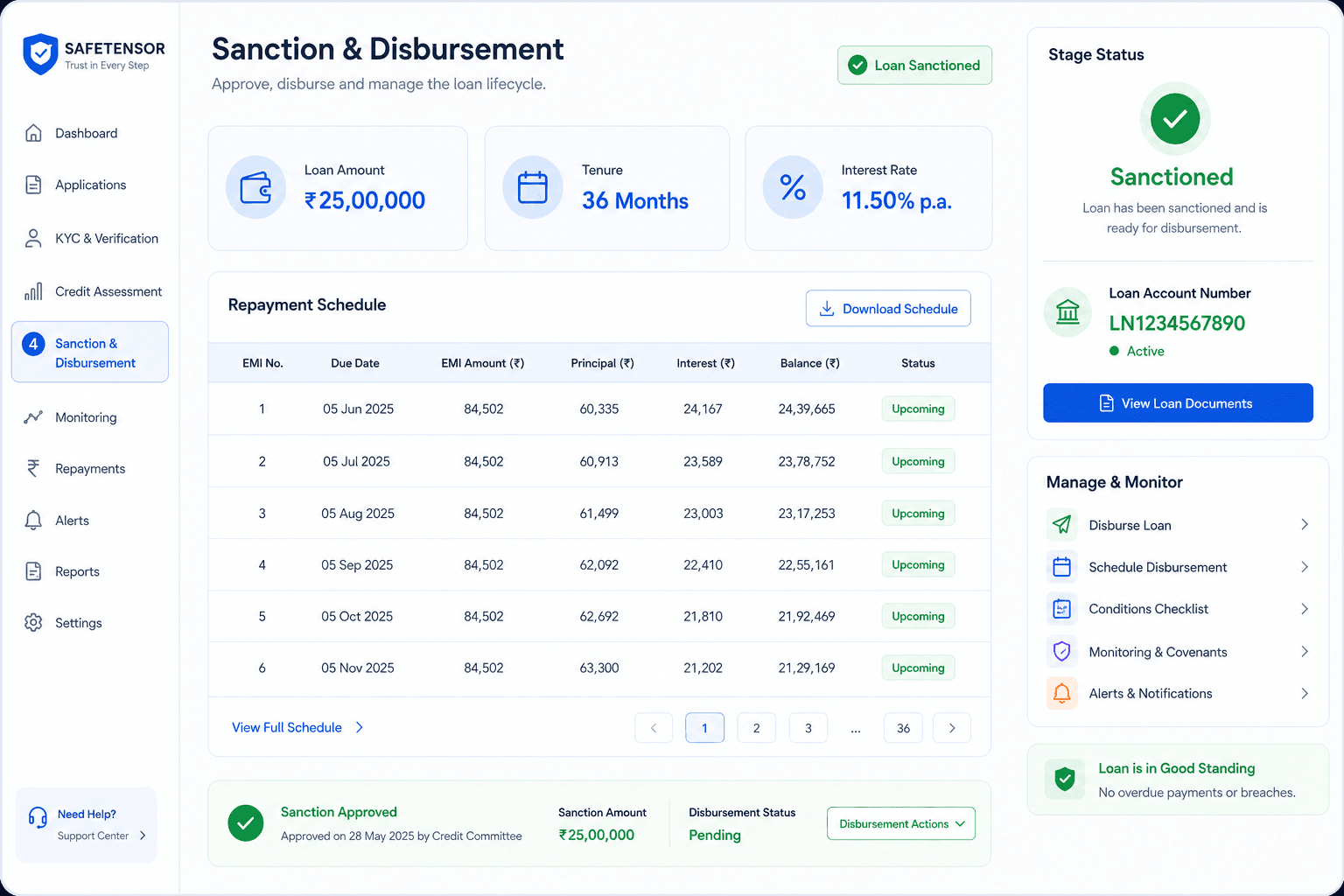Click the Settings gear icon

[33, 623]
